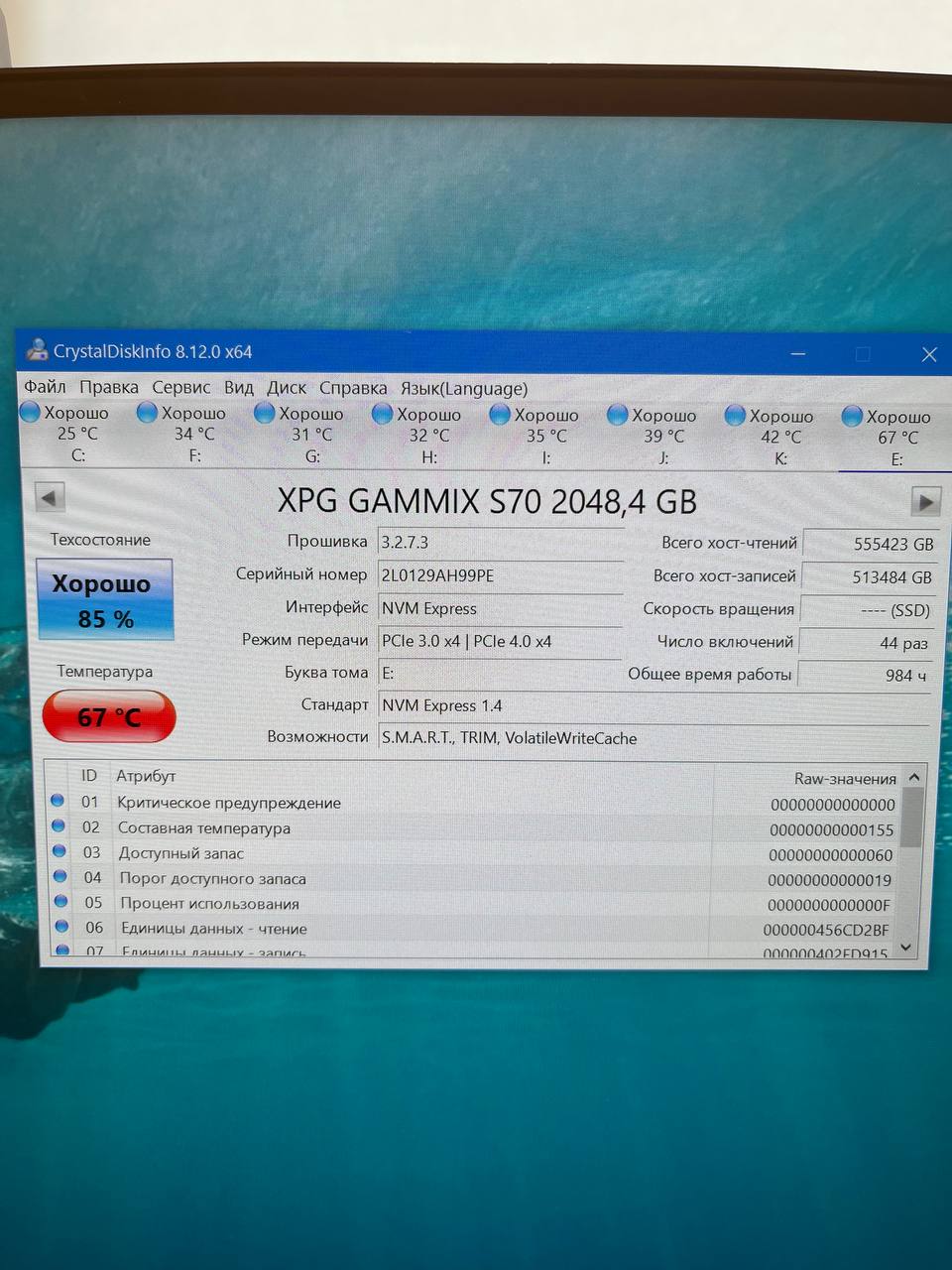This screenshot has width=952, height=1270.
Task: Select disk I: at 35 °C
Action: point(535,436)
